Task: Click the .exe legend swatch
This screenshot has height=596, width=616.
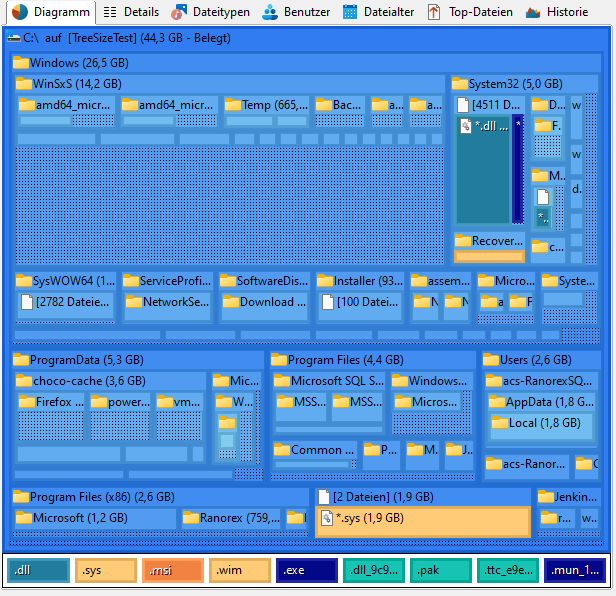Action: (307, 570)
